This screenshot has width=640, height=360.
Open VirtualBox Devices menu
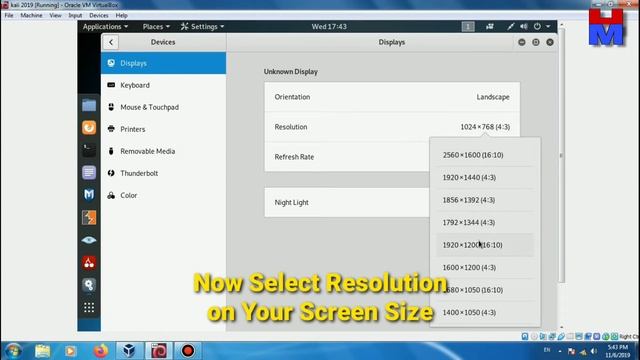coord(99,16)
